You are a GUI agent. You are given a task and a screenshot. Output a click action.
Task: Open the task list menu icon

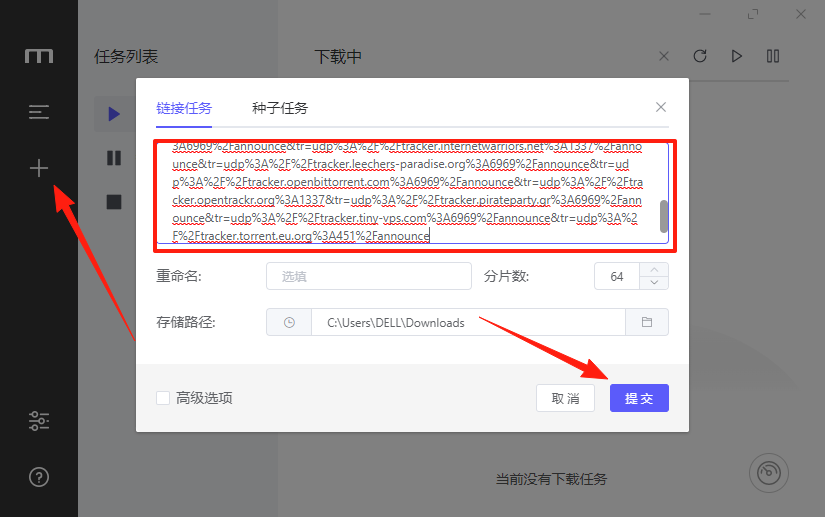pos(39,113)
